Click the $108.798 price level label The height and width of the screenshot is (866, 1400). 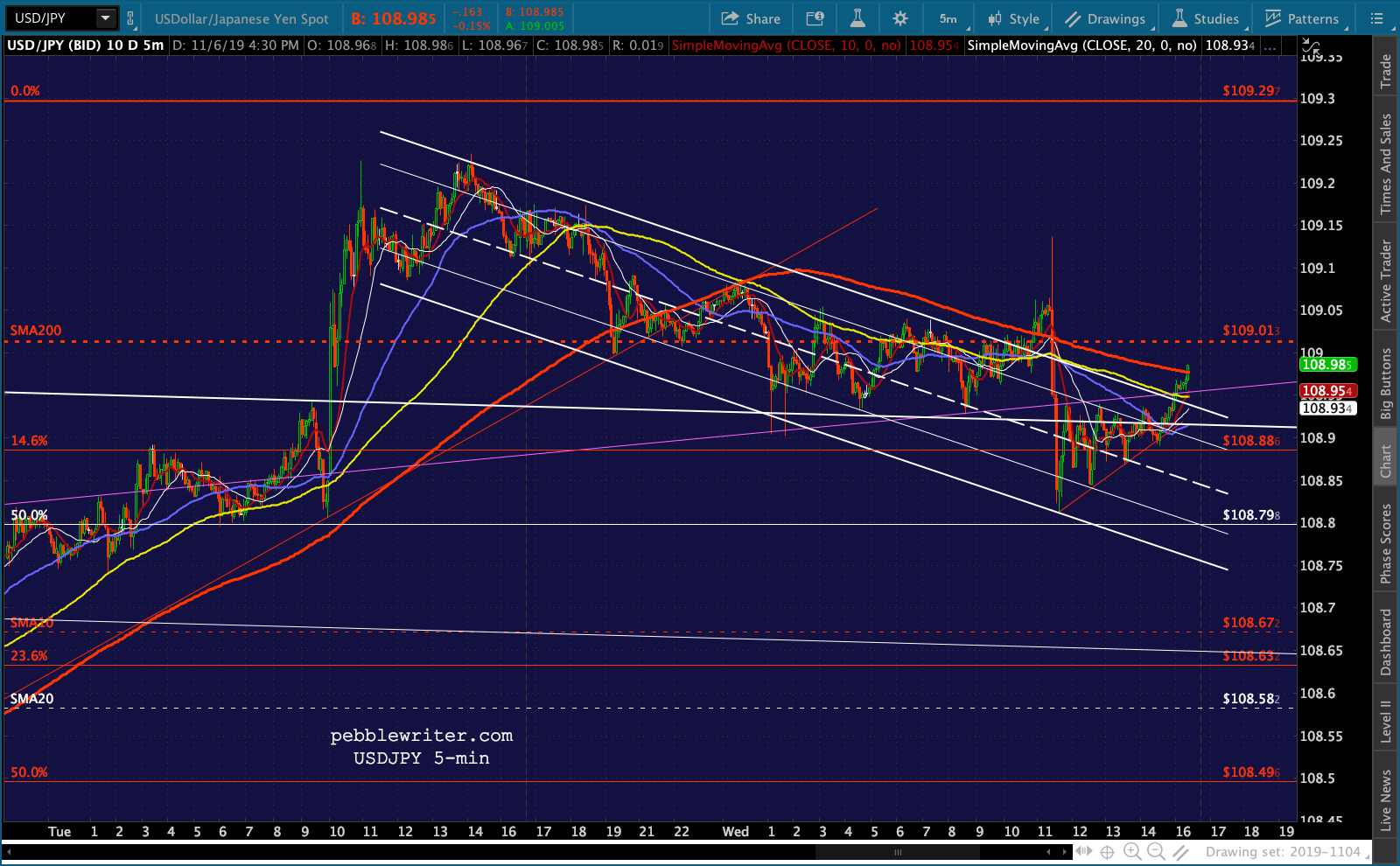pyautogui.click(x=1251, y=515)
